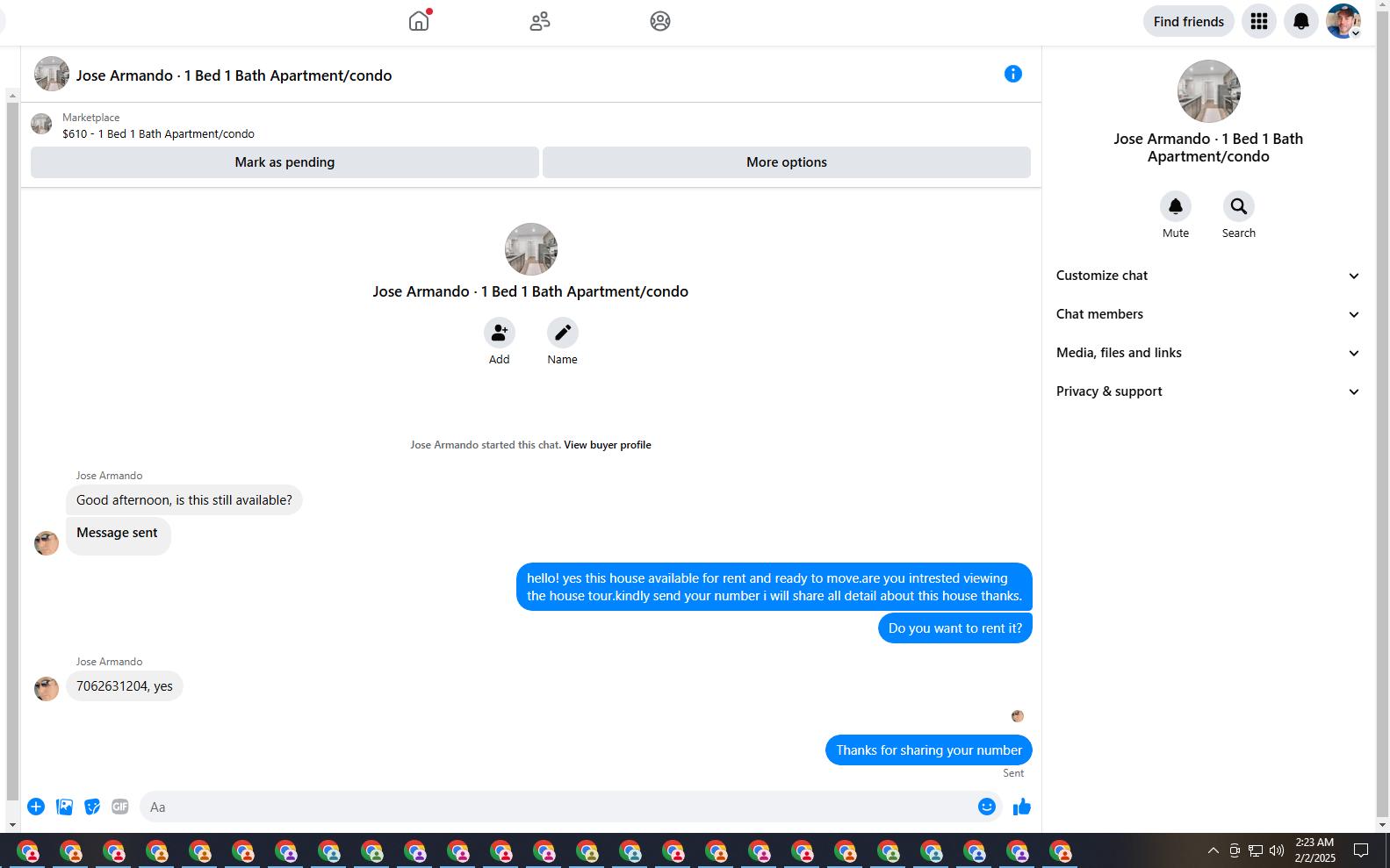
Task: Expand Media, files and links section
Action: 1208,353
